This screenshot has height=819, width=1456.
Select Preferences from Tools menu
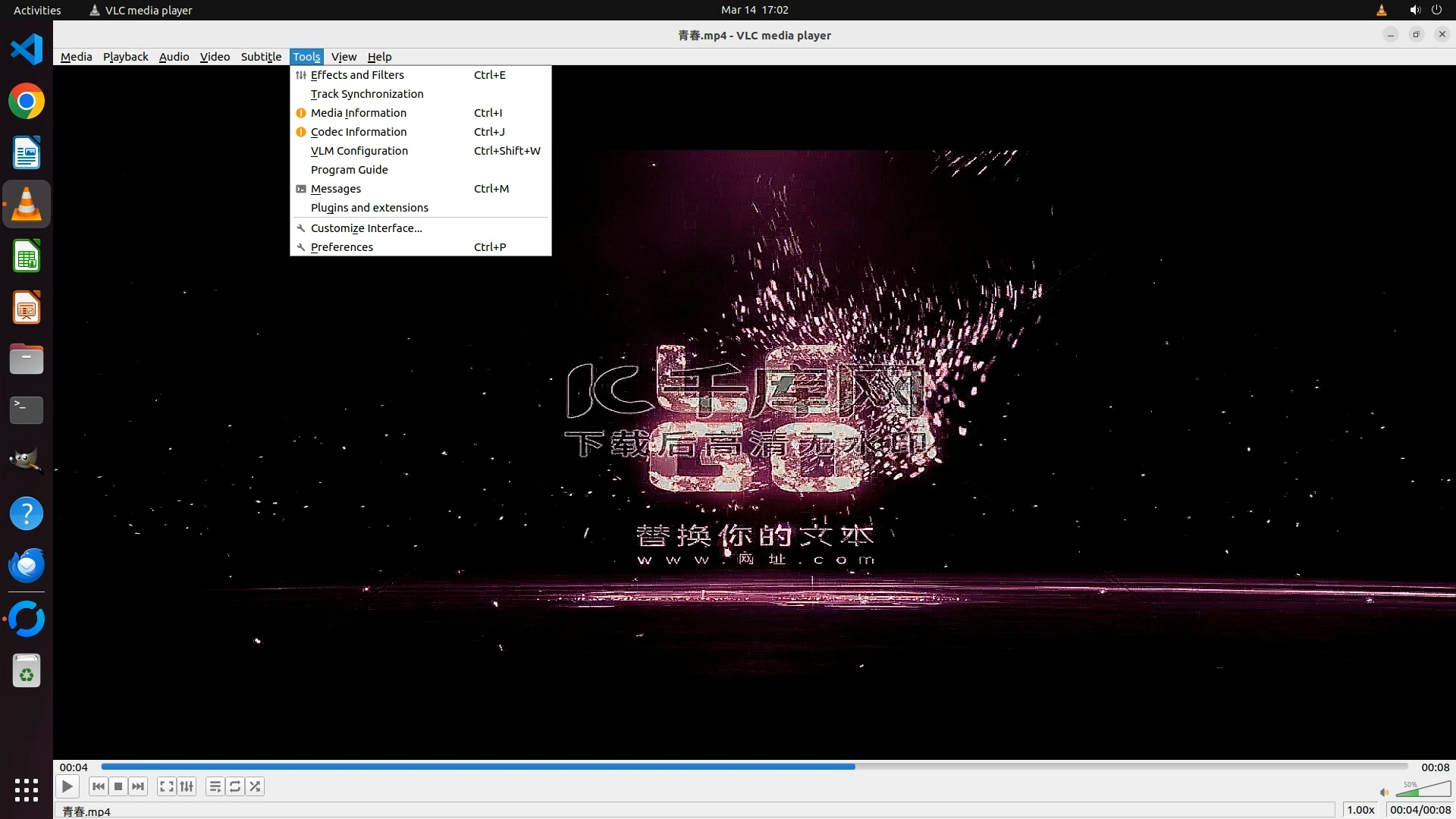[x=342, y=247]
